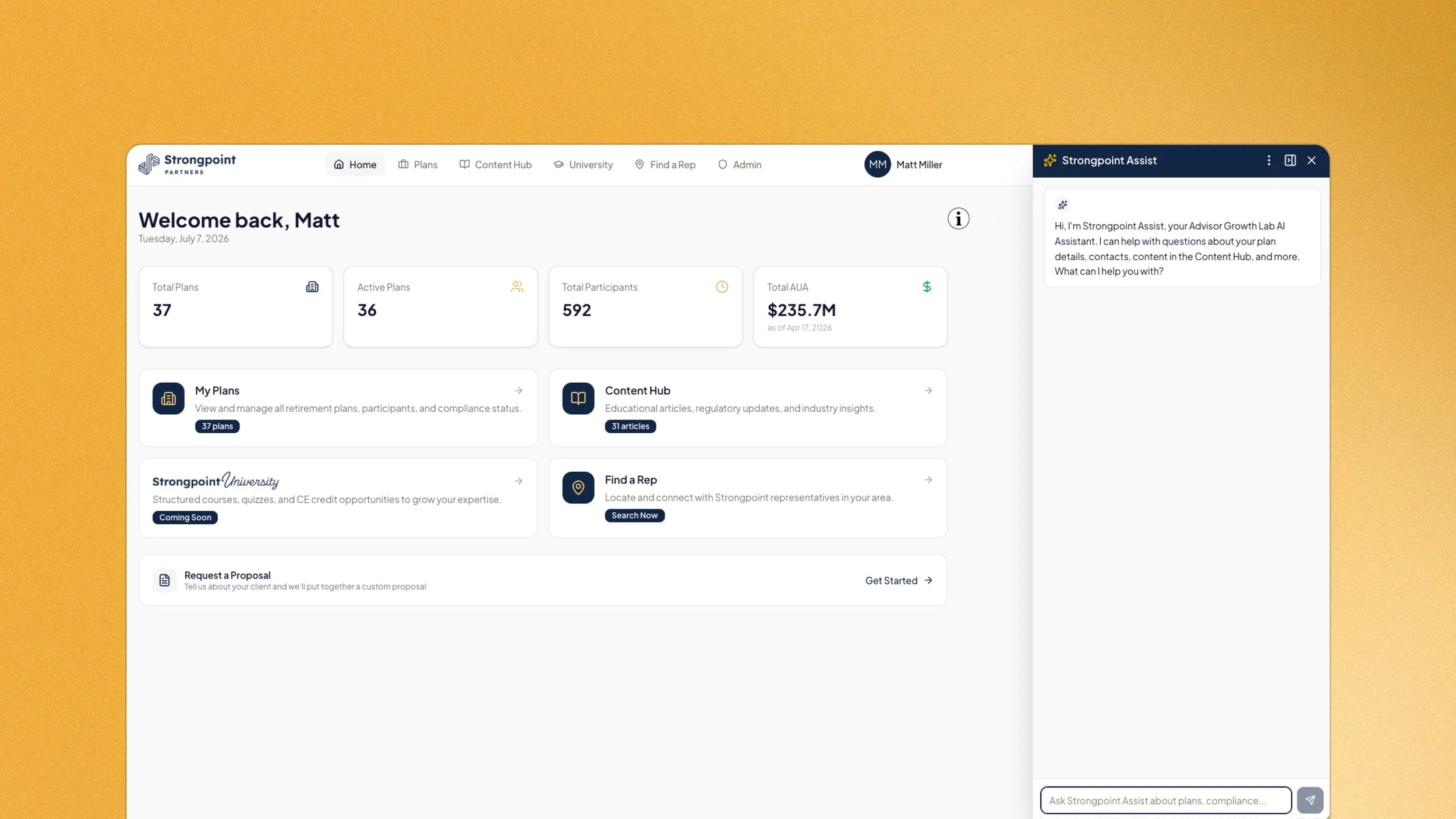Open the Home tab
1456x819 pixels.
tap(355, 164)
